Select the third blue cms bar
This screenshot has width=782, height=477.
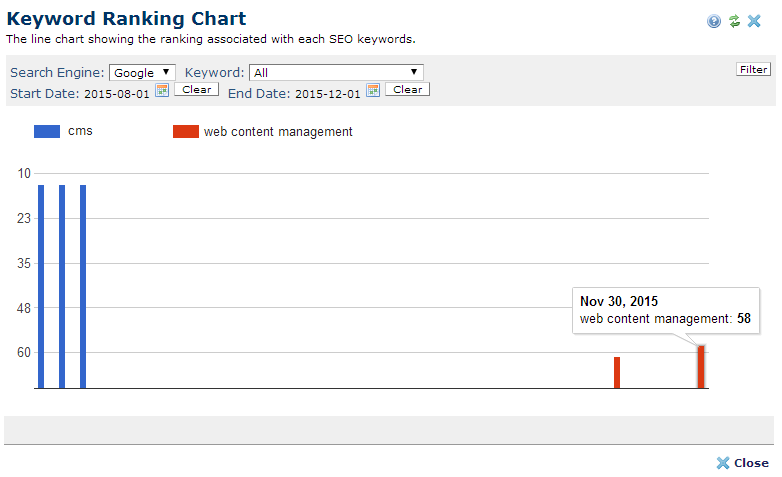click(83, 286)
